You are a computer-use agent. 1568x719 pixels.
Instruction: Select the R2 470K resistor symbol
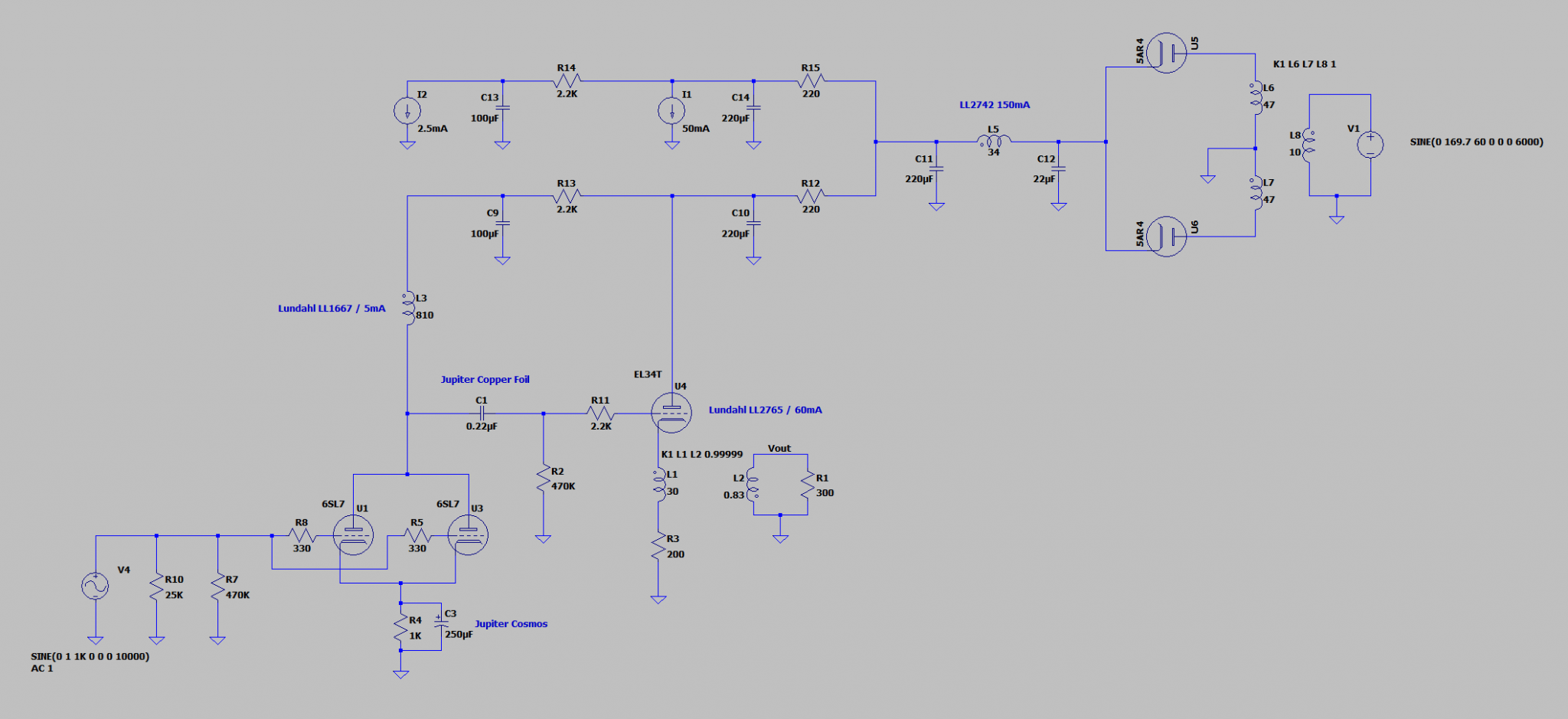pos(543,479)
